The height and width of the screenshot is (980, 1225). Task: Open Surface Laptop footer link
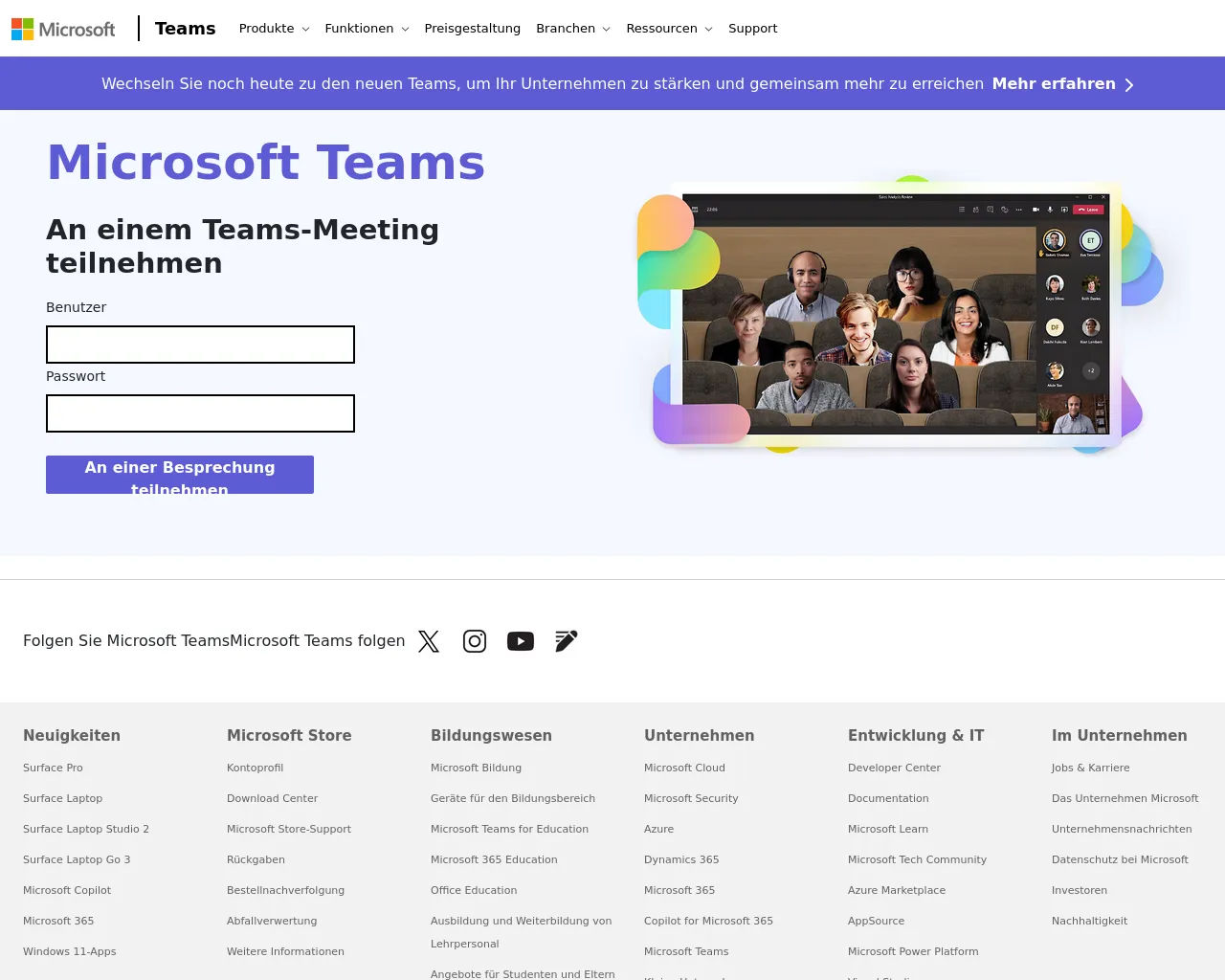coord(63,798)
